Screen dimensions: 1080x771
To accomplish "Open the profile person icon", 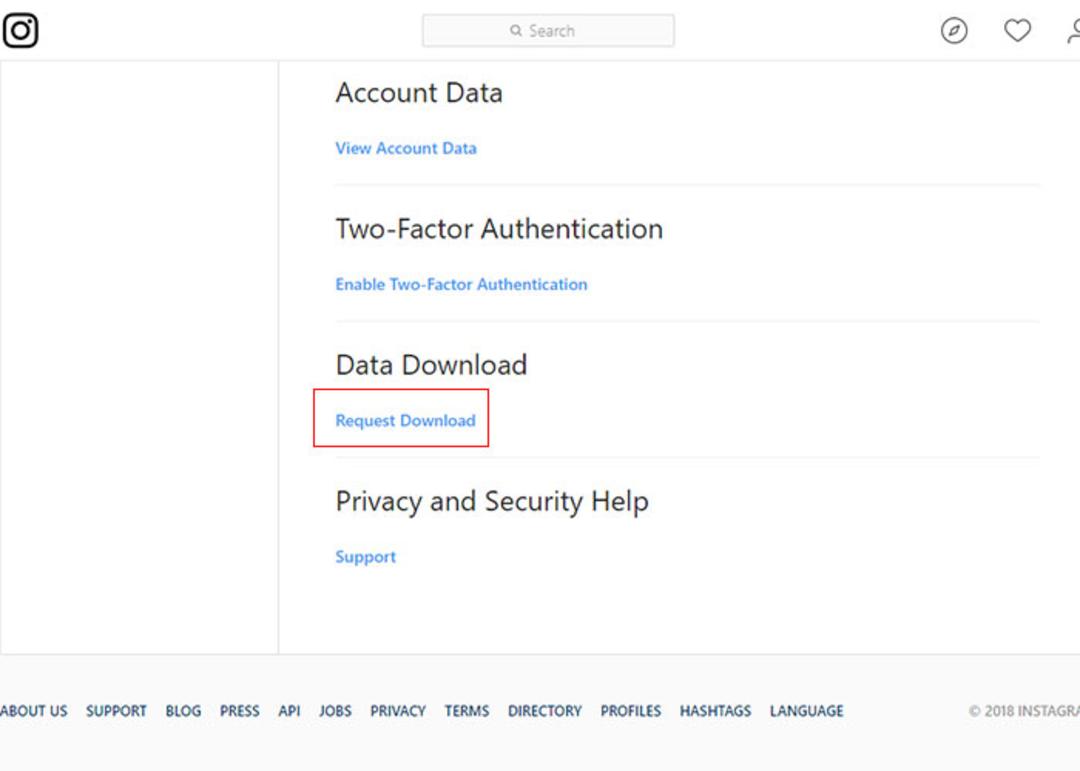I will 1074,30.
